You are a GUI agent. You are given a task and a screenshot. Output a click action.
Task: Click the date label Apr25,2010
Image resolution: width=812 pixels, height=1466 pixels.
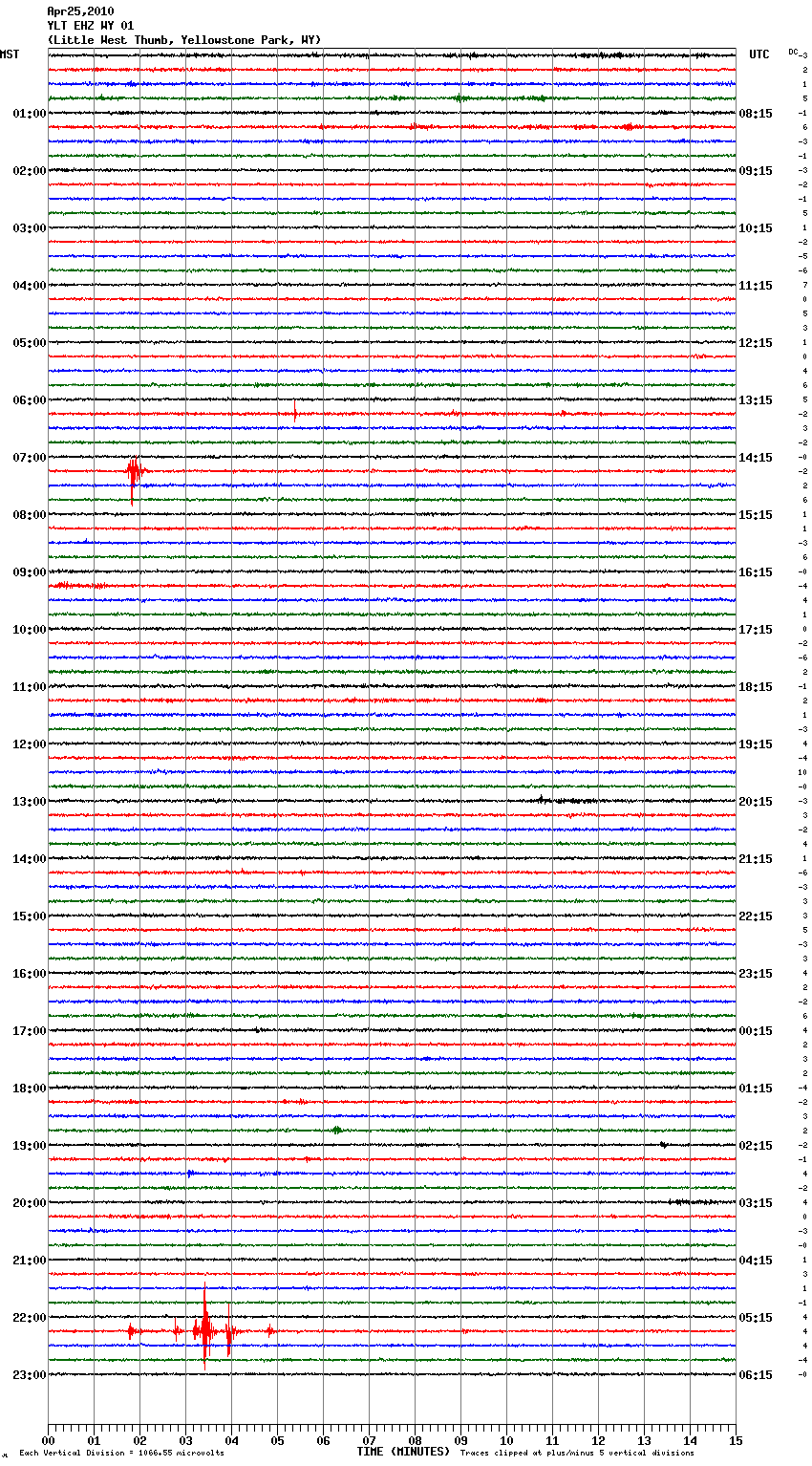(x=80, y=11)
